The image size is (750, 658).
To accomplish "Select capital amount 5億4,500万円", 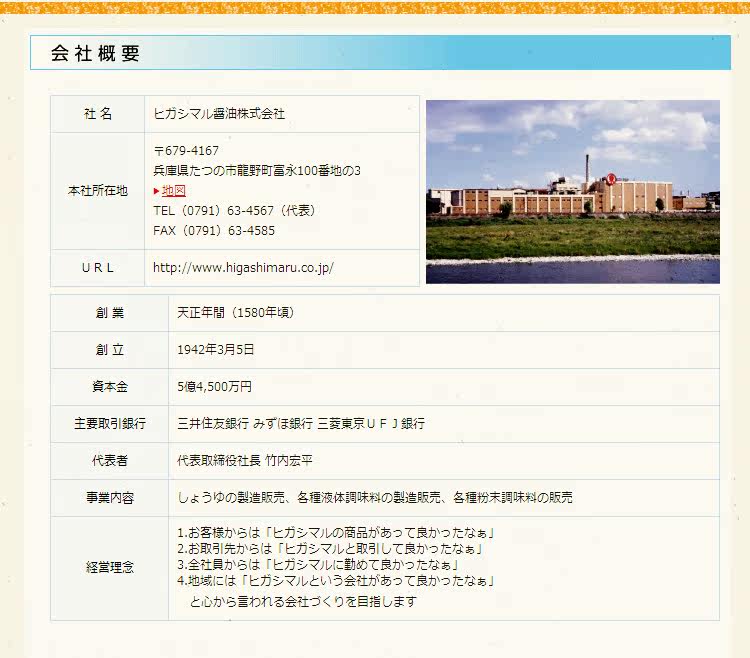I will click(x=214, y=386).
